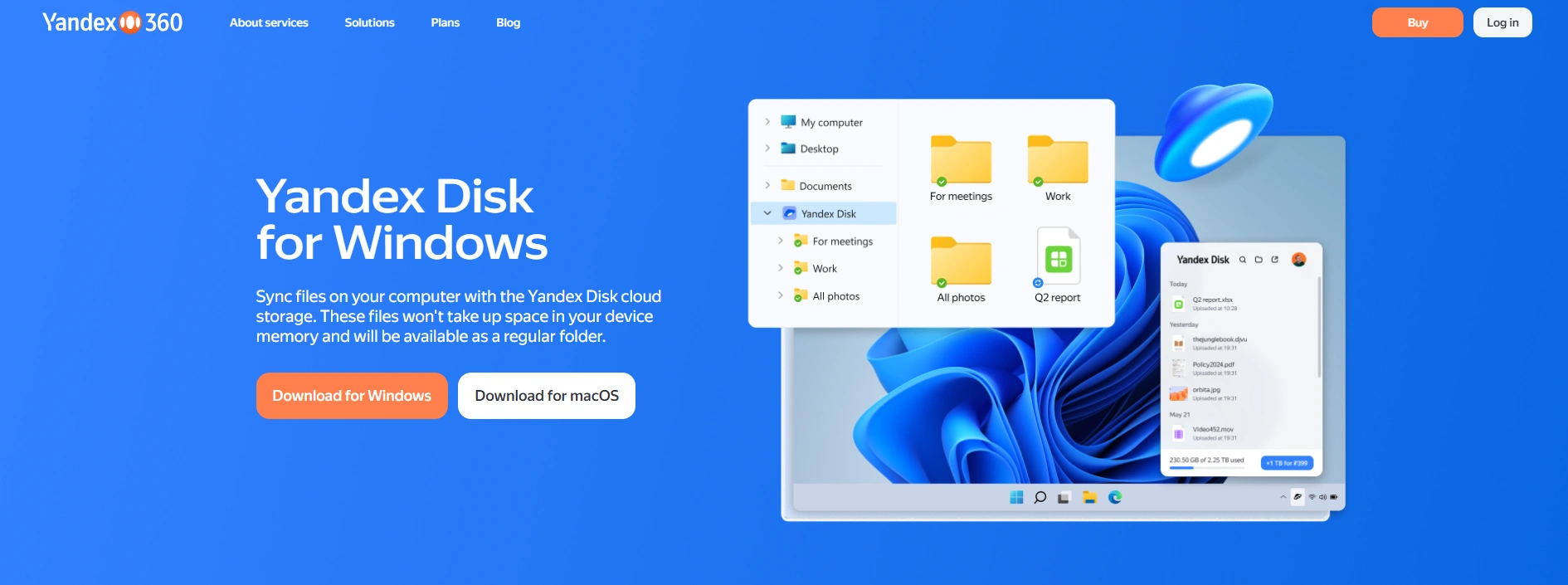Screen dimensions: 1568x585
Task: Click the tree row labeled "All photos"
Action: [x=825, y=296]
